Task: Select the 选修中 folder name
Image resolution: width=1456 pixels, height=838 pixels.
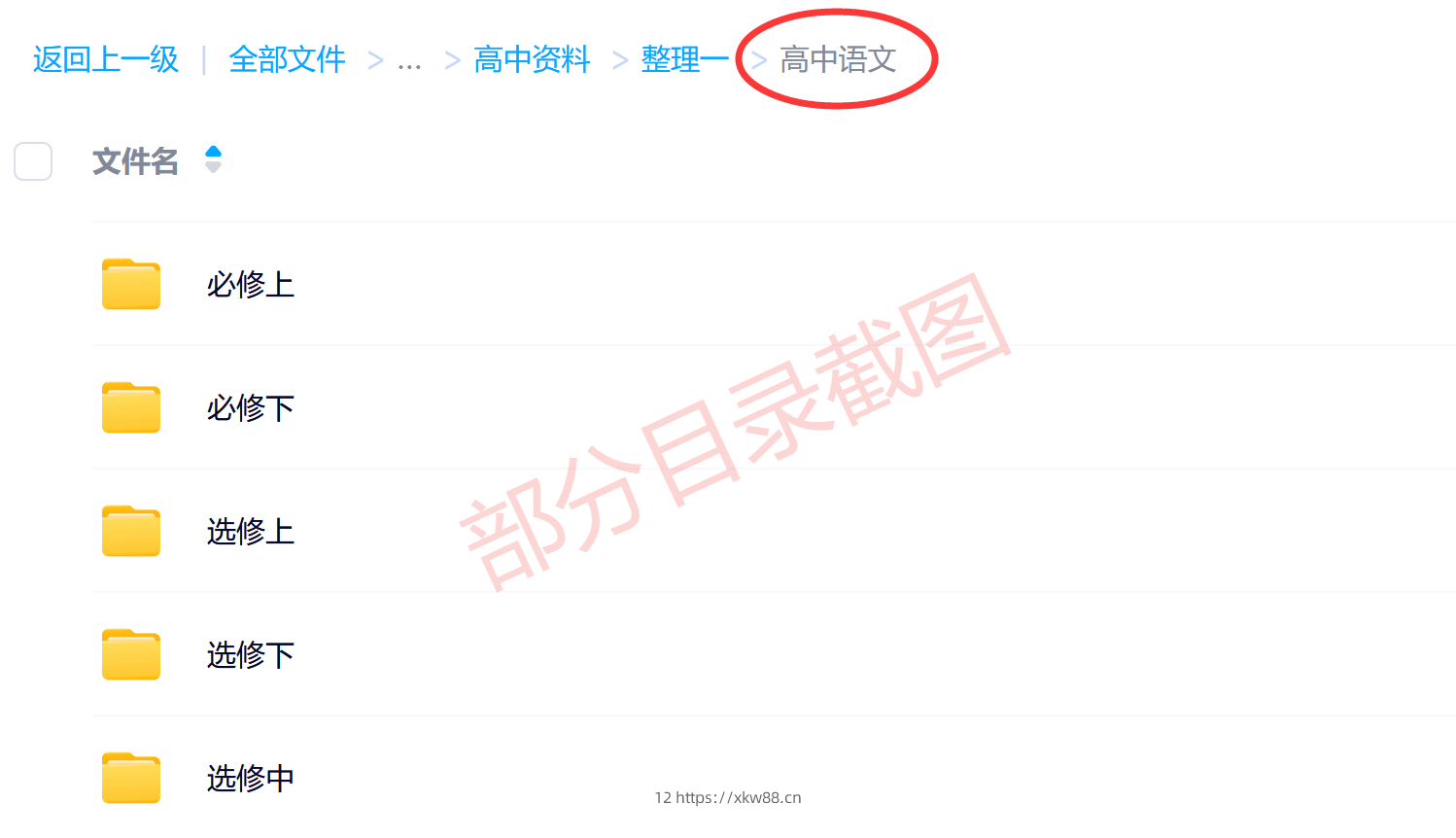Action: (x=251, y=779)
